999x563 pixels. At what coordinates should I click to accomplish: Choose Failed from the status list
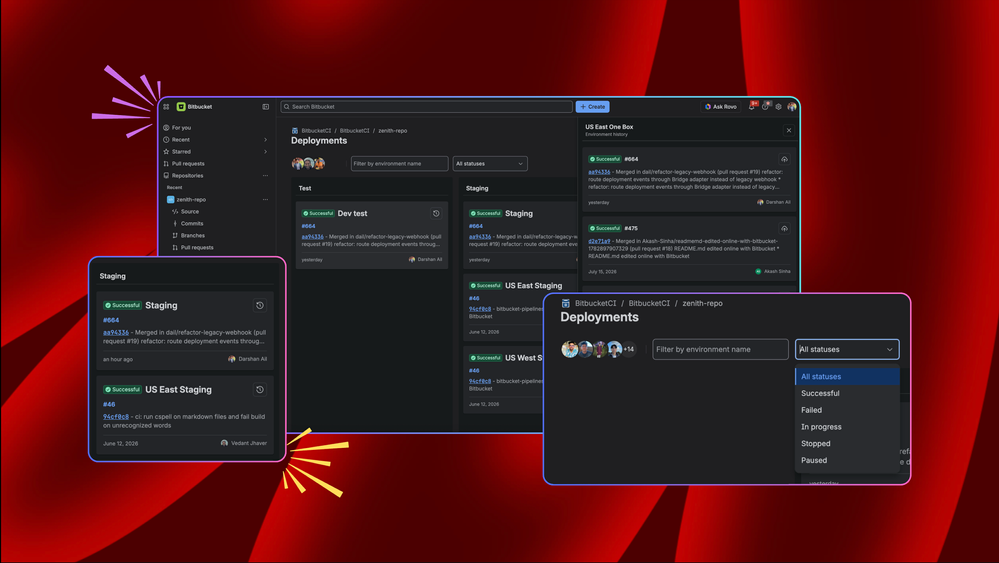pos(847,410)
